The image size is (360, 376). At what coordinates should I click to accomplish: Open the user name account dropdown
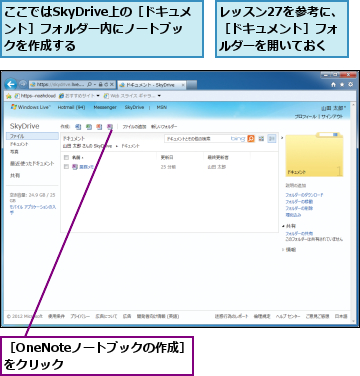[334, 108]
